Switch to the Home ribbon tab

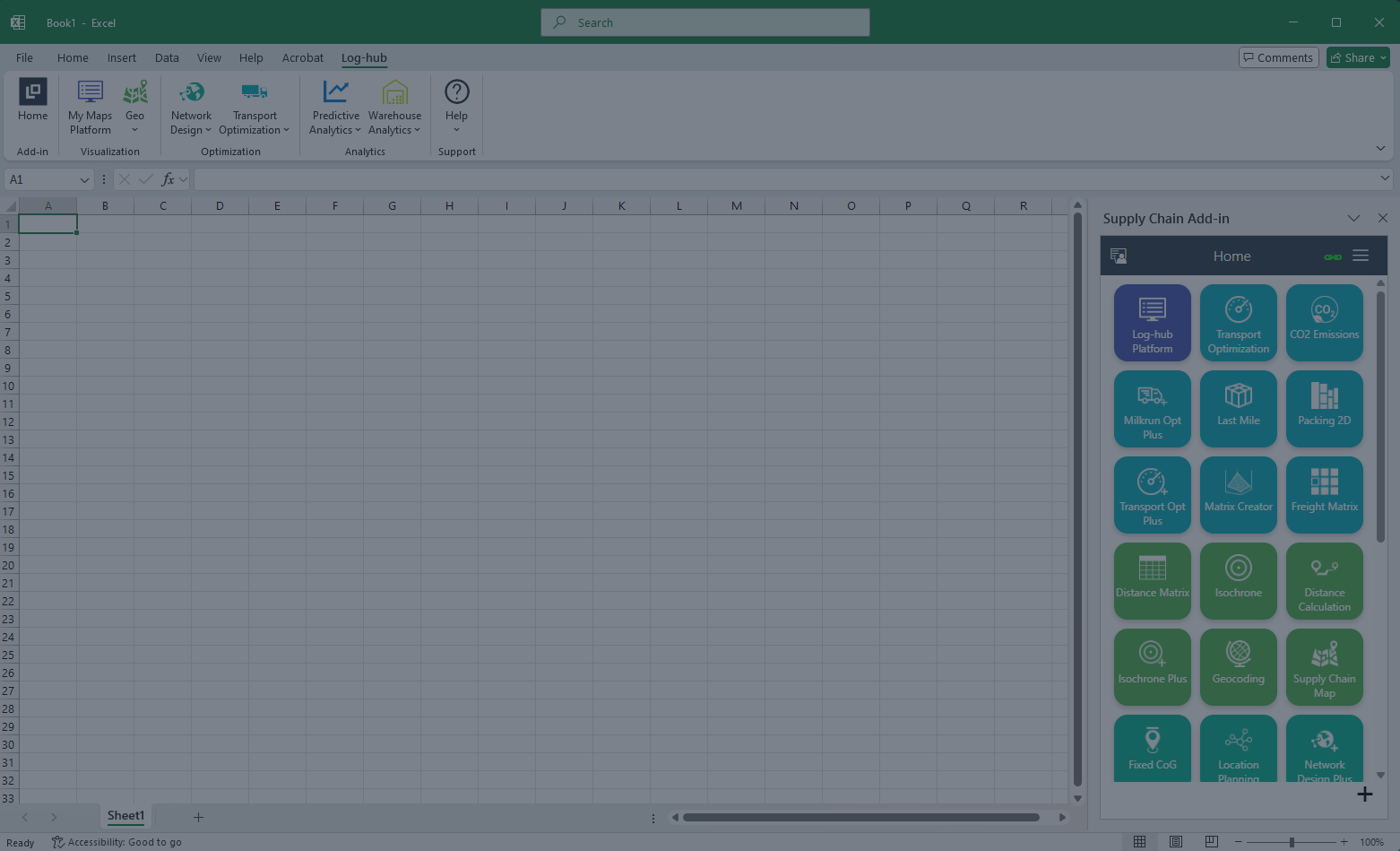point(73,57)
